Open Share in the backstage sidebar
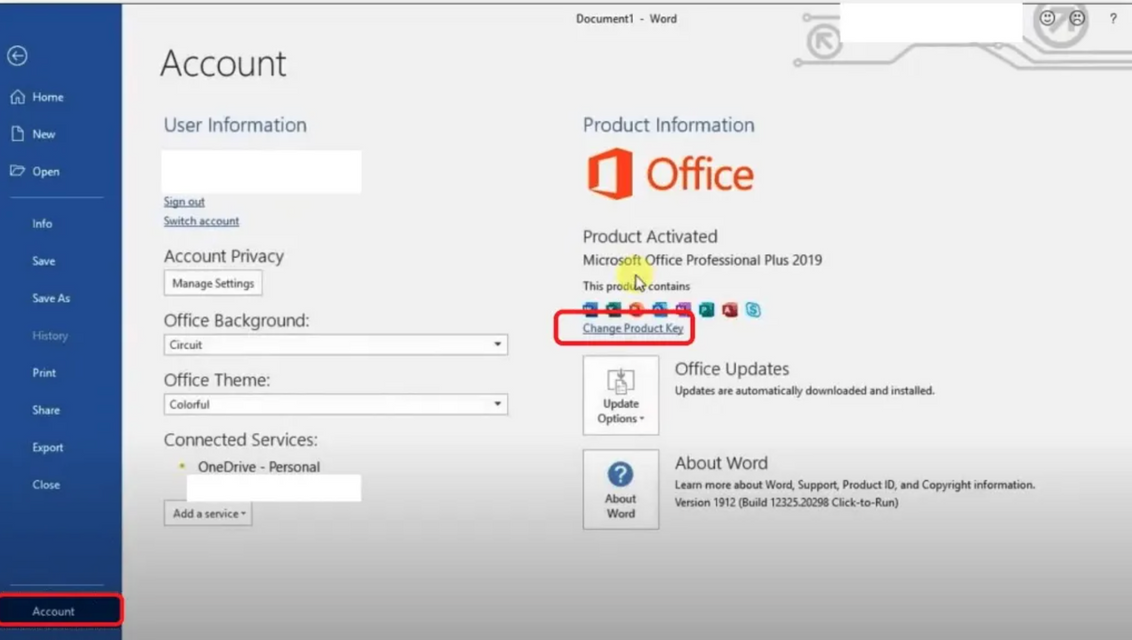 [45, 410]
